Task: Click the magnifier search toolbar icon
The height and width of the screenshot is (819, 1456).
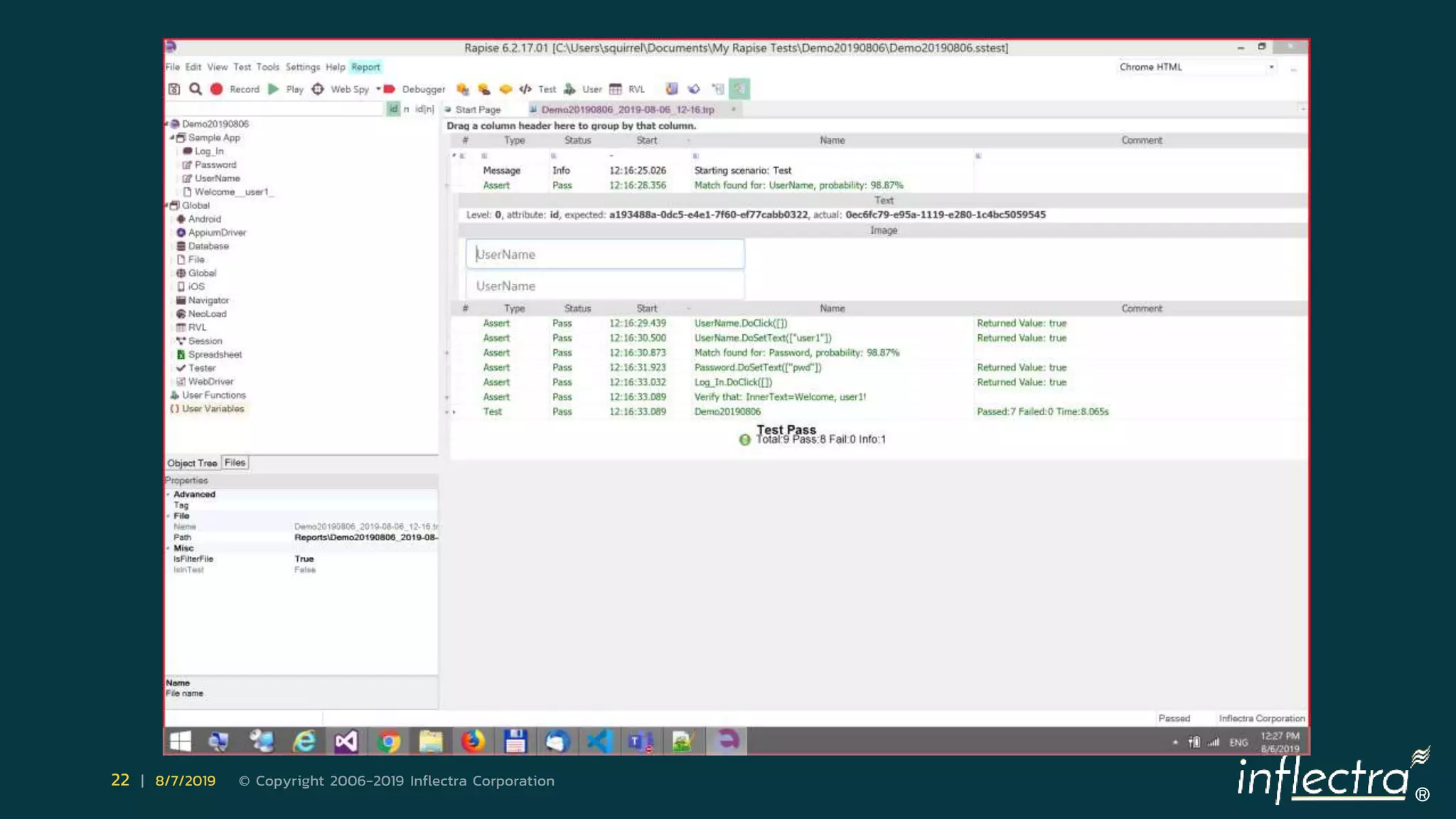Action: pyautogui.click(x=196, y=89)
